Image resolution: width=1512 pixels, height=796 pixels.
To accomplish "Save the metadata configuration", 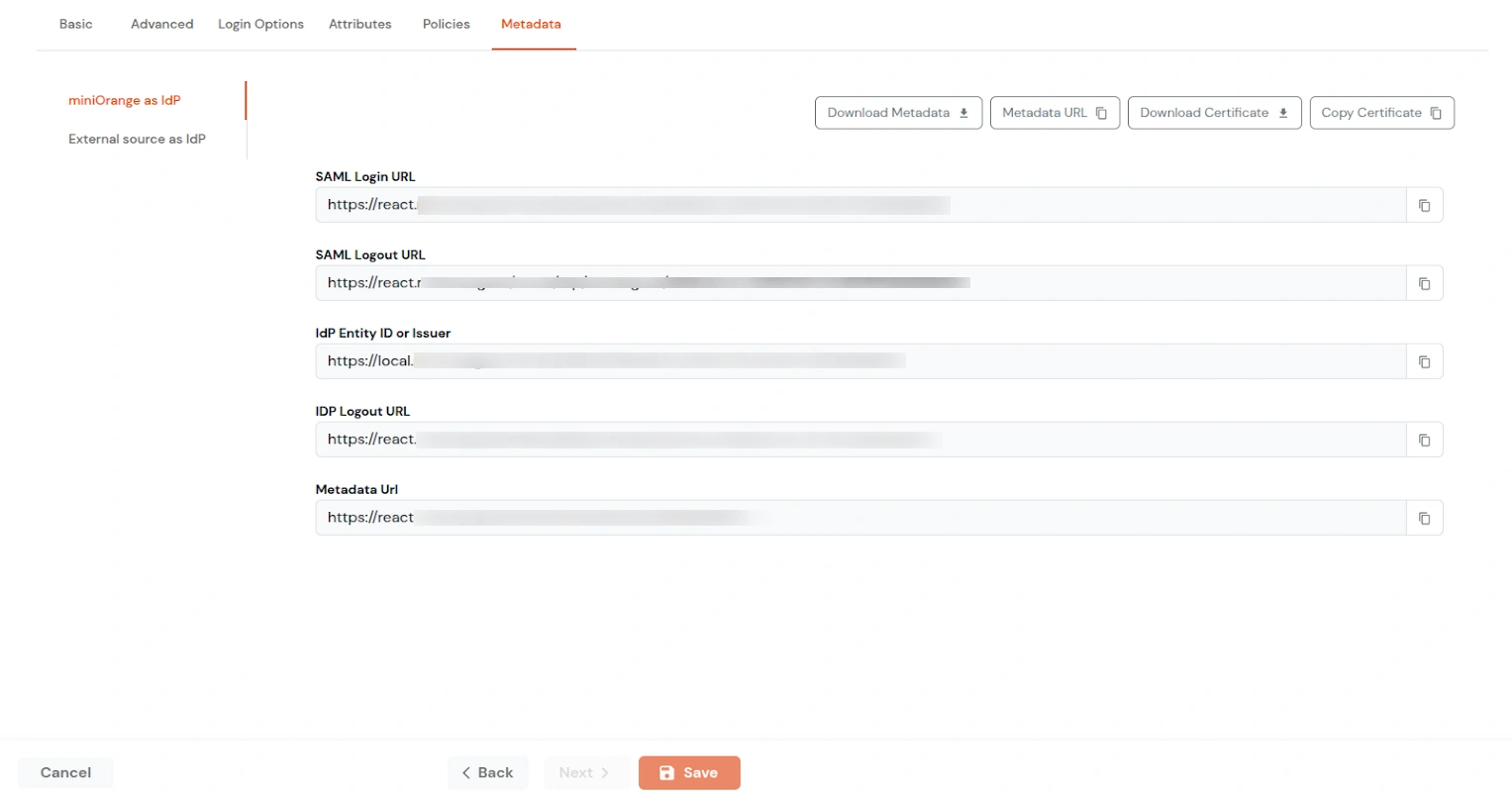I will (x=689, y=772).
